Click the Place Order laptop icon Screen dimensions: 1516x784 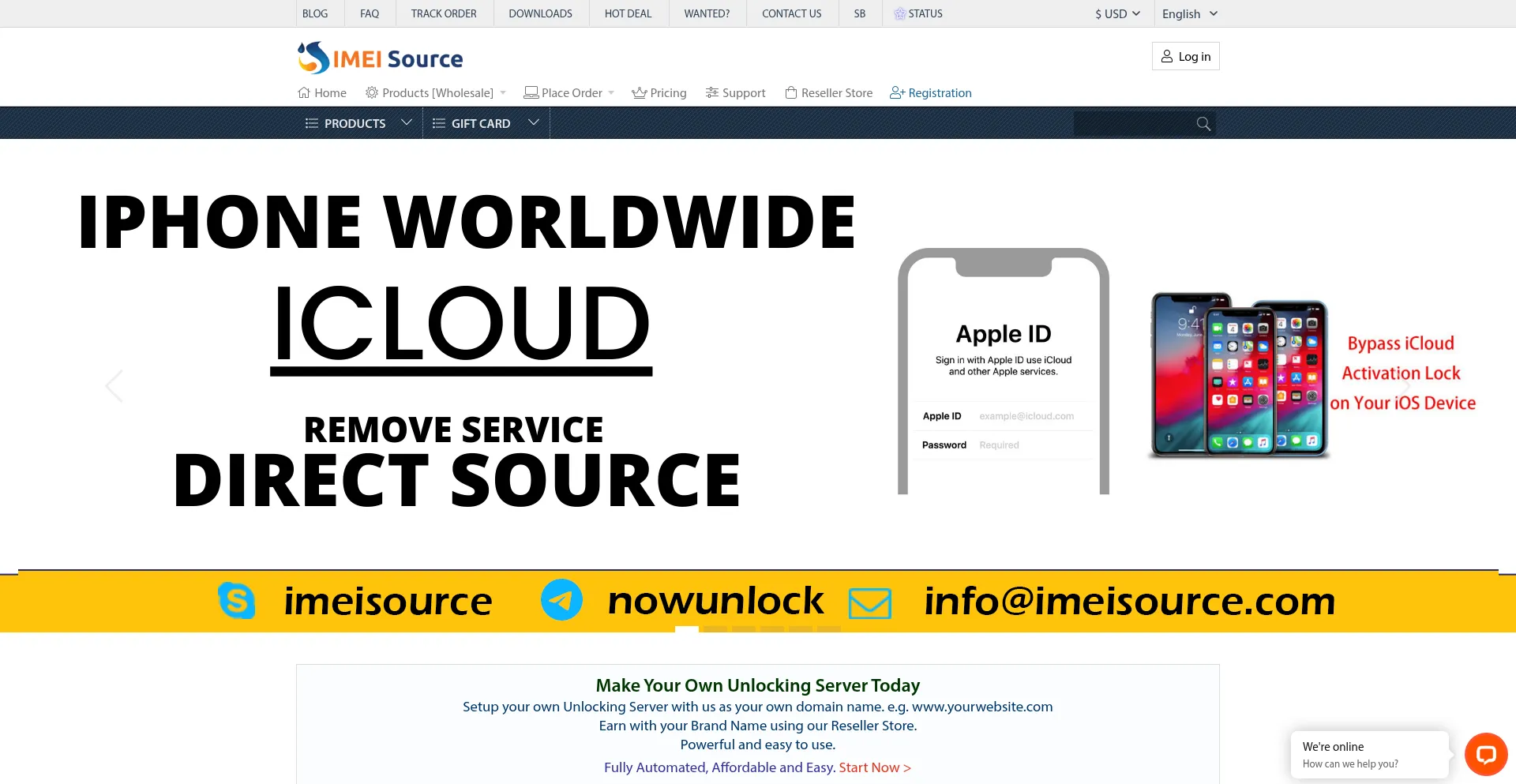click(x=531, y=92)
